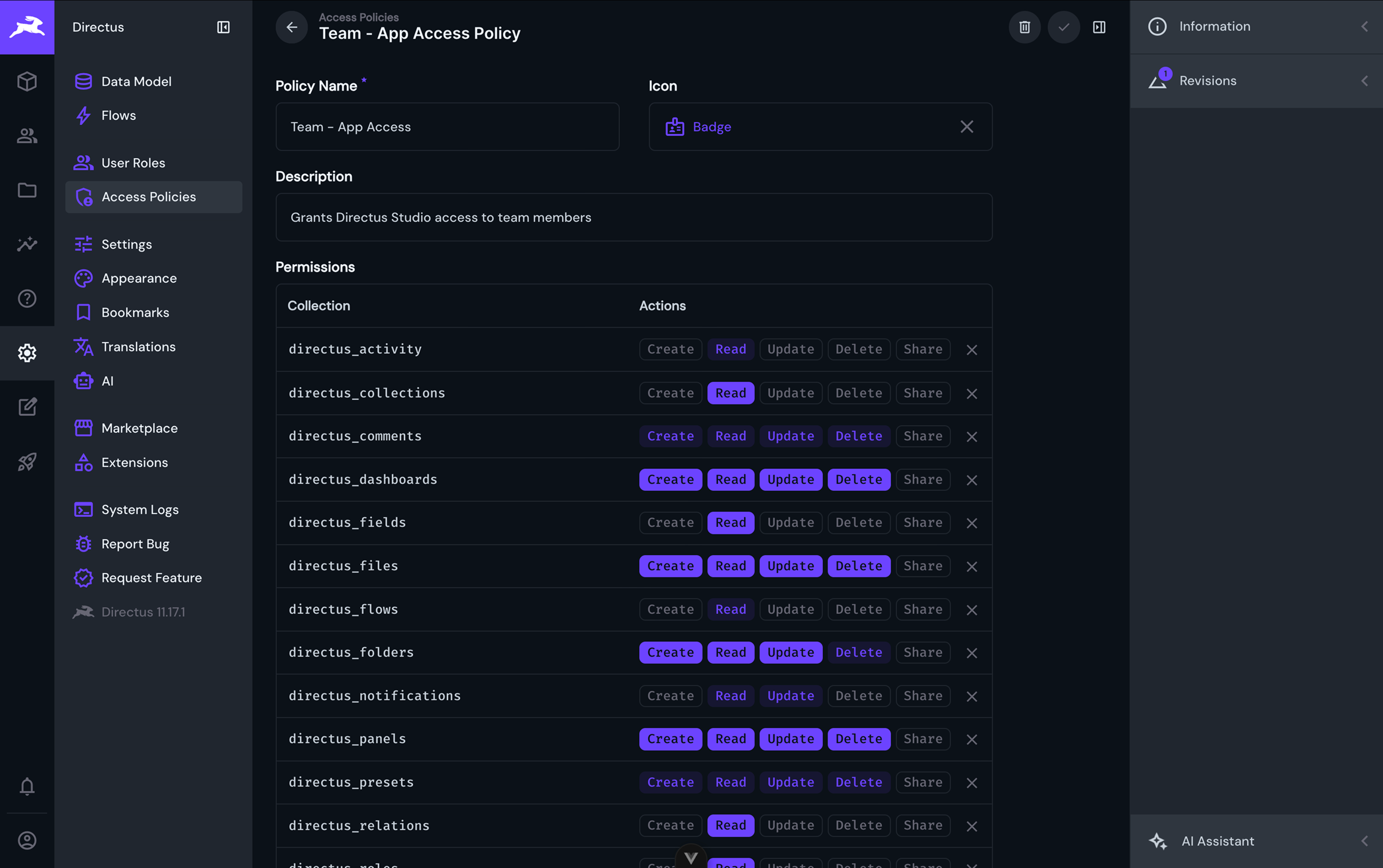
Task: Toggle Delete for directus_folders
Action: coord(858,652)
